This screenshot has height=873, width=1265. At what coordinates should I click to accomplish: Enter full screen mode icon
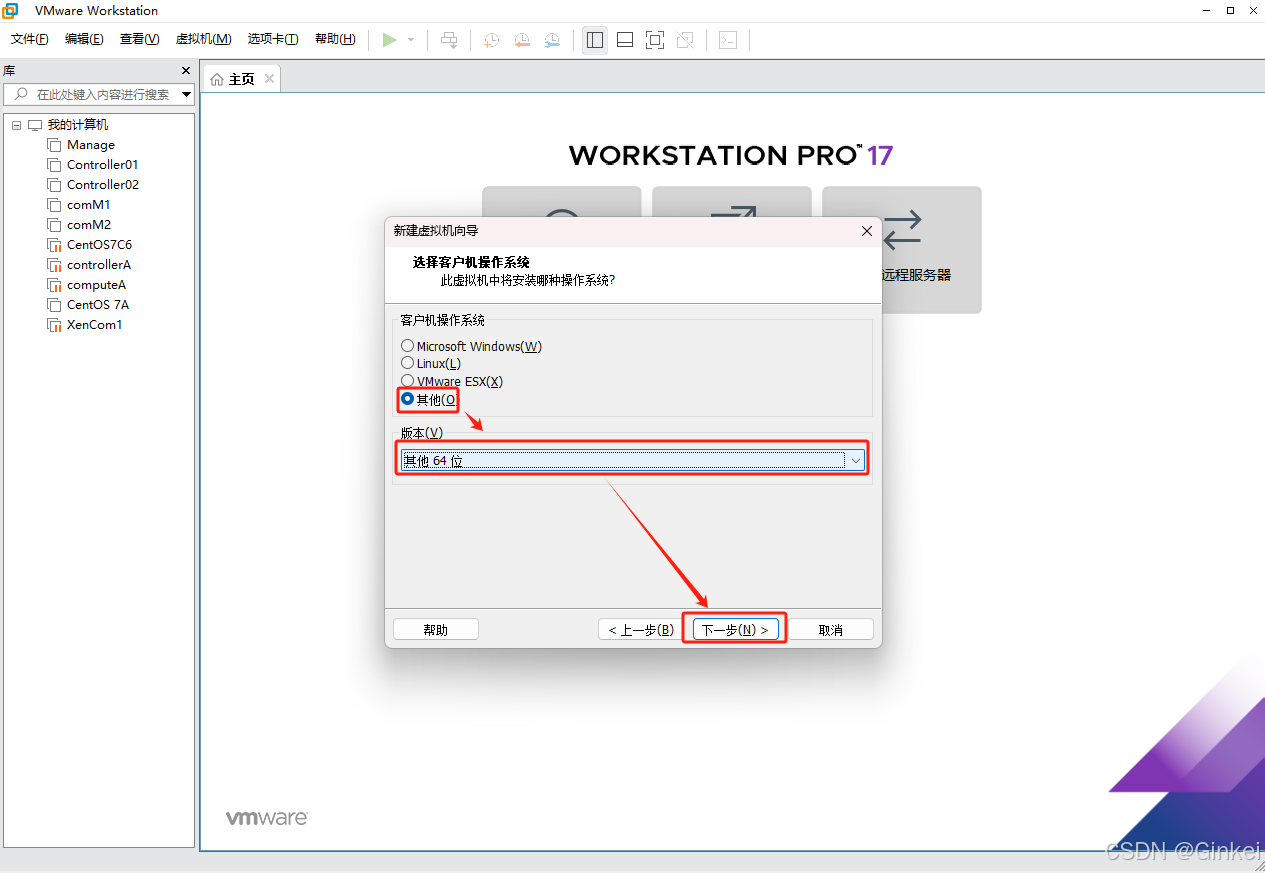tap(655, 40)
